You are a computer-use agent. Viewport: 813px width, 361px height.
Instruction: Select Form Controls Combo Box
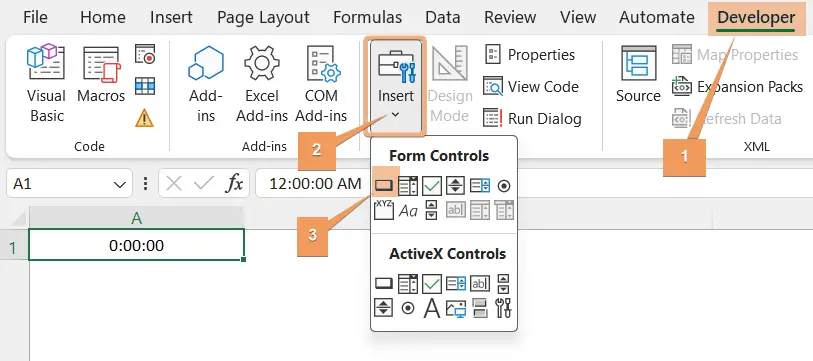click(408, 185)
